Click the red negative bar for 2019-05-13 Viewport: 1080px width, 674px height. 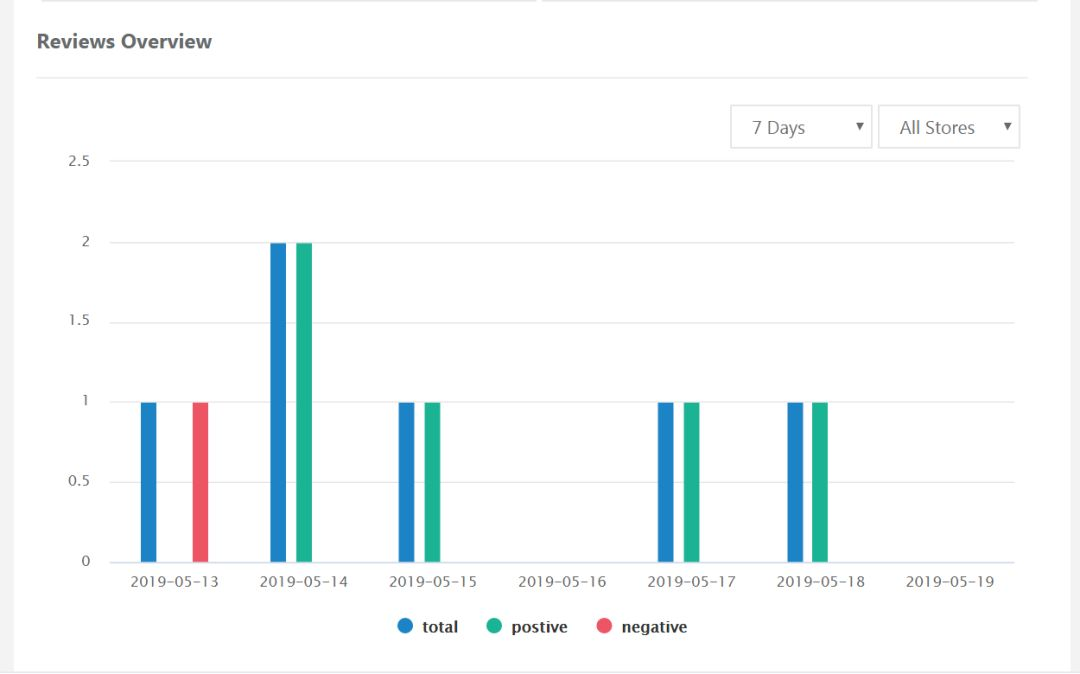[x=200, y=482]
